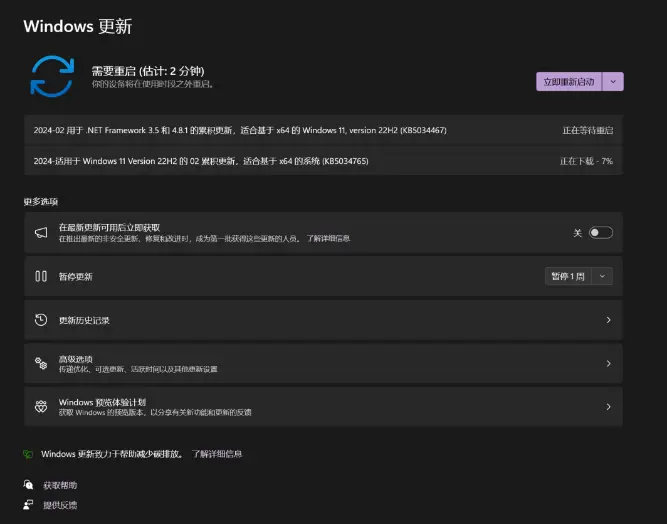Screen dimensions: 667x524
Task: Open the 了解详细信息 link in the update option
Action: coord(328,239)
